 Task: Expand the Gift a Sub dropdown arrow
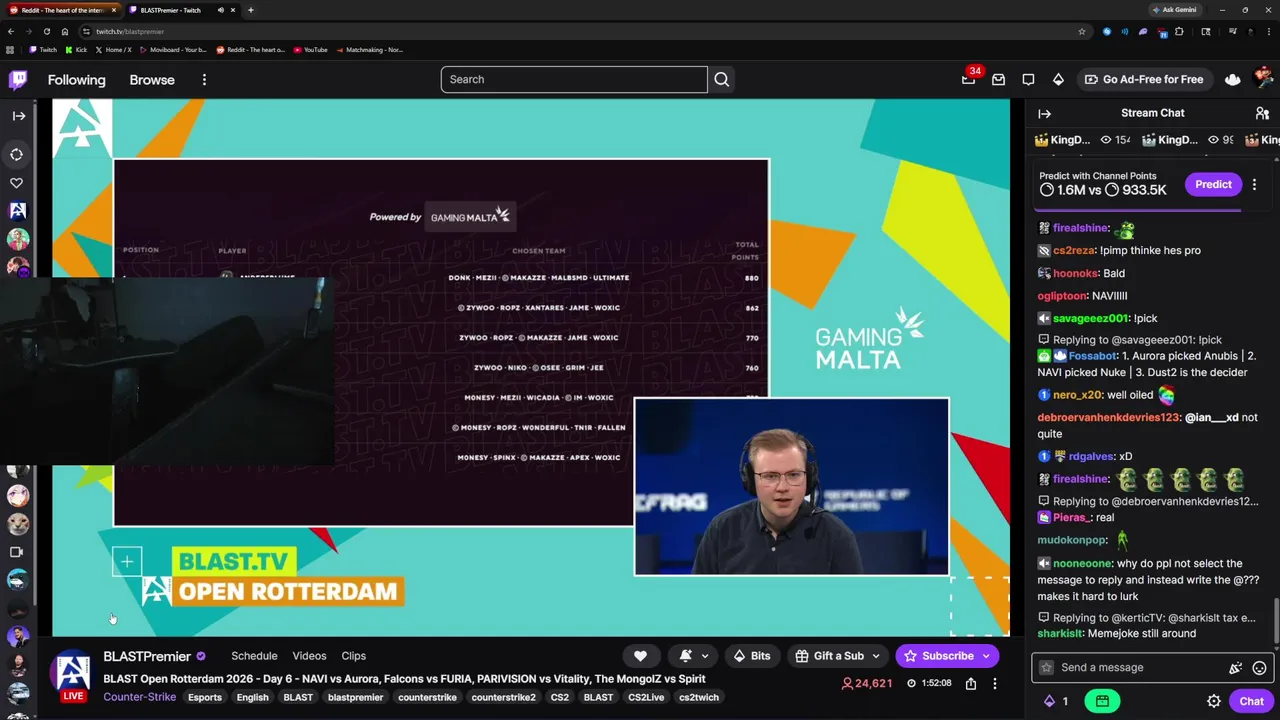point(877,656)
